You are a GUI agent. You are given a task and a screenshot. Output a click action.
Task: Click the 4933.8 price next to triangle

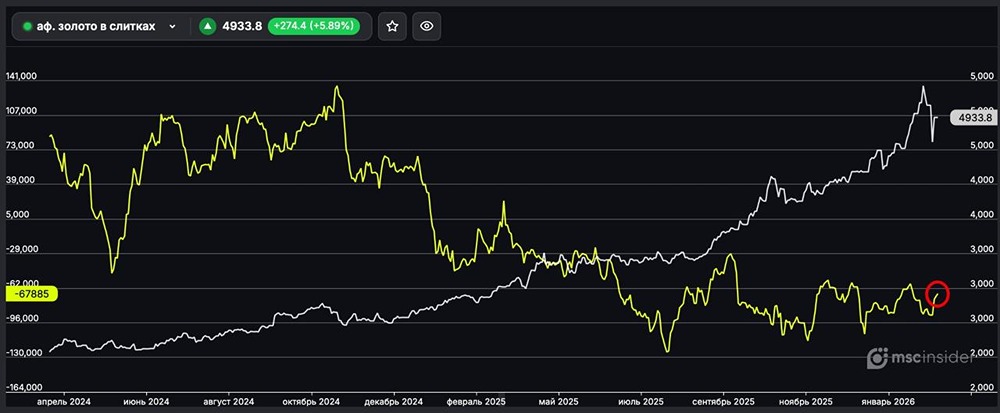point(242,27)
